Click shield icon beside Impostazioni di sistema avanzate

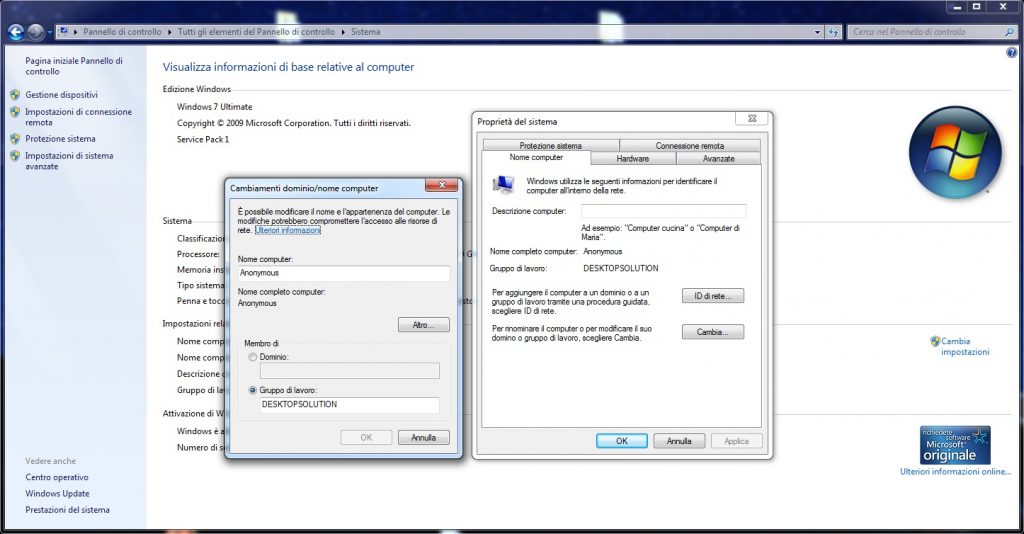pyautogui.click(x=15, y=155)
